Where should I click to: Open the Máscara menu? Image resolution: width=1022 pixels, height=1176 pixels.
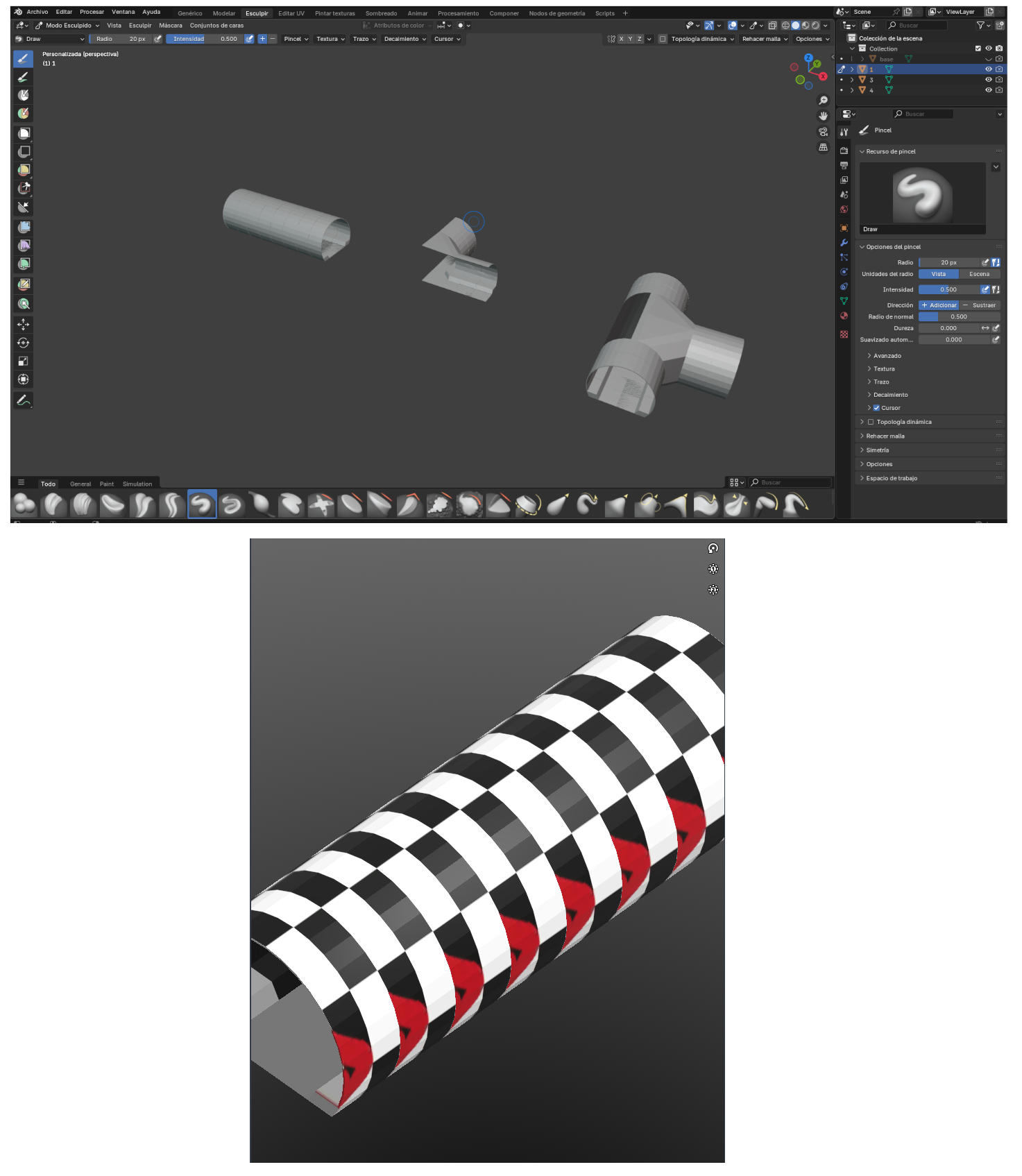(170, 26)
